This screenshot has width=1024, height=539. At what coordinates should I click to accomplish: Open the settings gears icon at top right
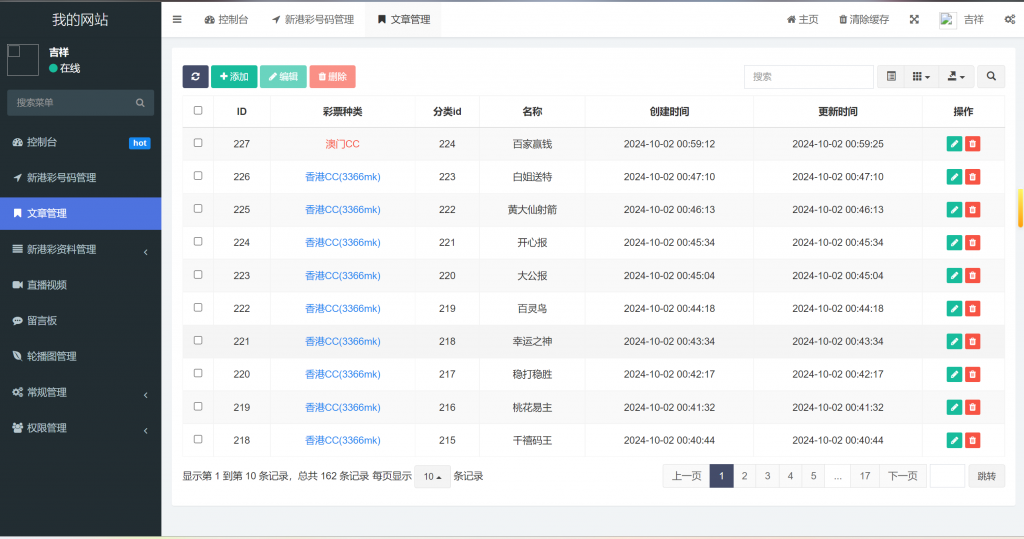click(x=1009, y=19)
